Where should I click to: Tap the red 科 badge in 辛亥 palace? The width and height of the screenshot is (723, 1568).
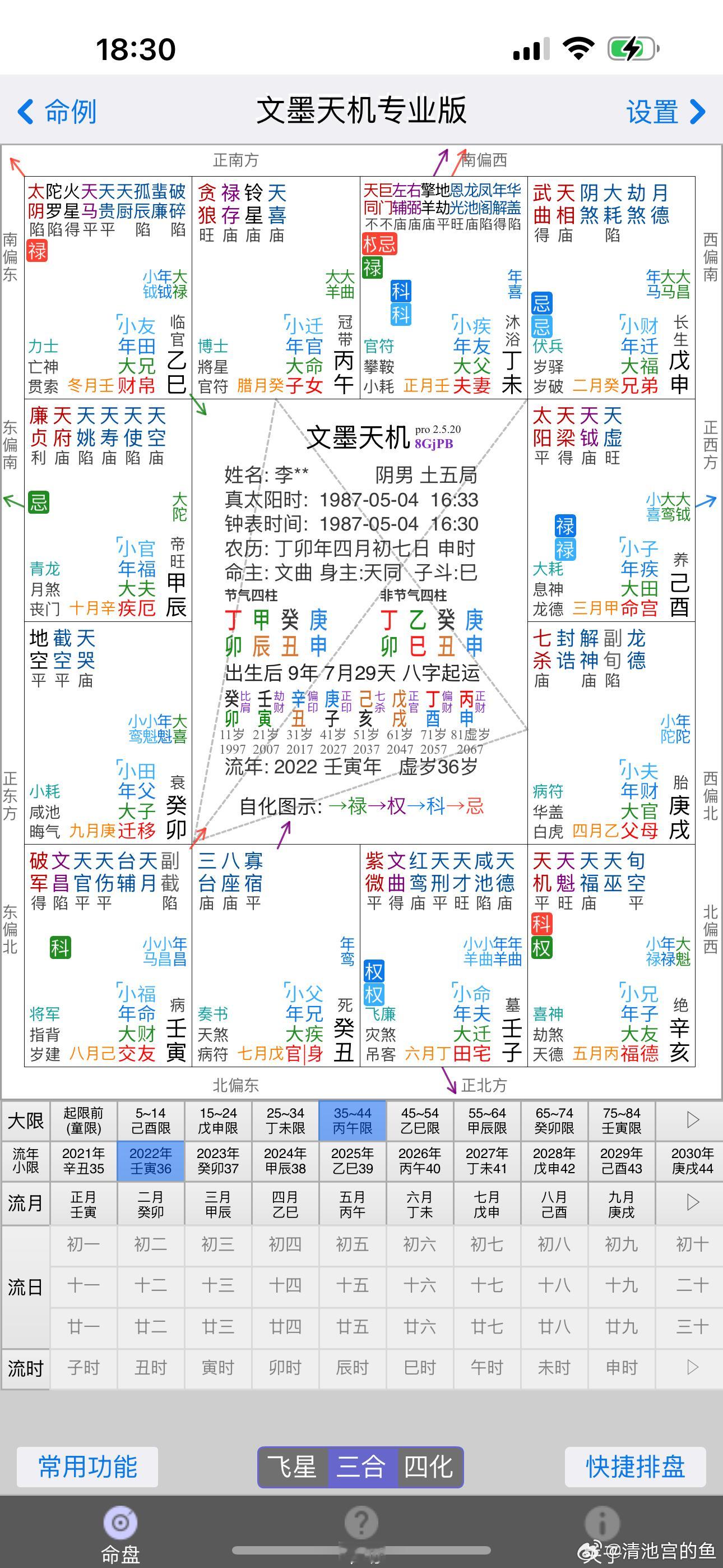click(x=541, y=924)
